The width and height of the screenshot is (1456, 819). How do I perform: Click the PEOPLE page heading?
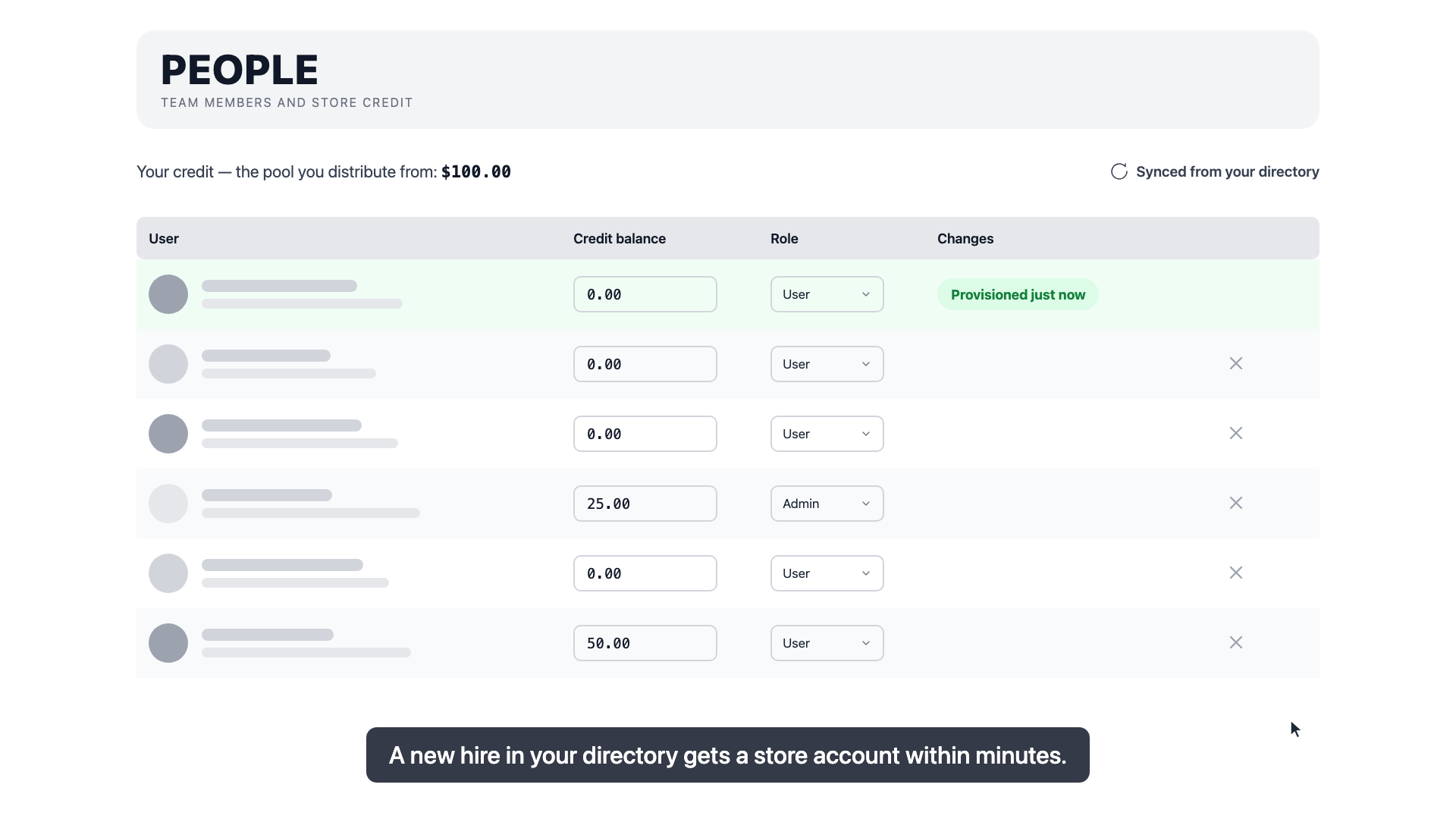(x=240, y=70)
